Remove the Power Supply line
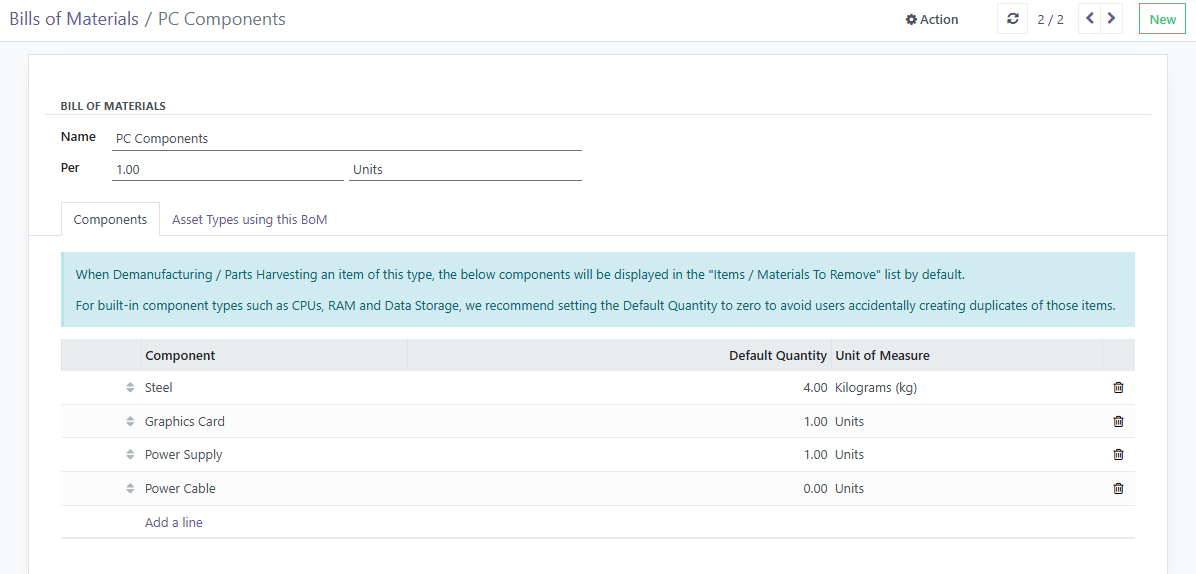This screenshot has width=1196, height=574. (x=1118, y=455)
